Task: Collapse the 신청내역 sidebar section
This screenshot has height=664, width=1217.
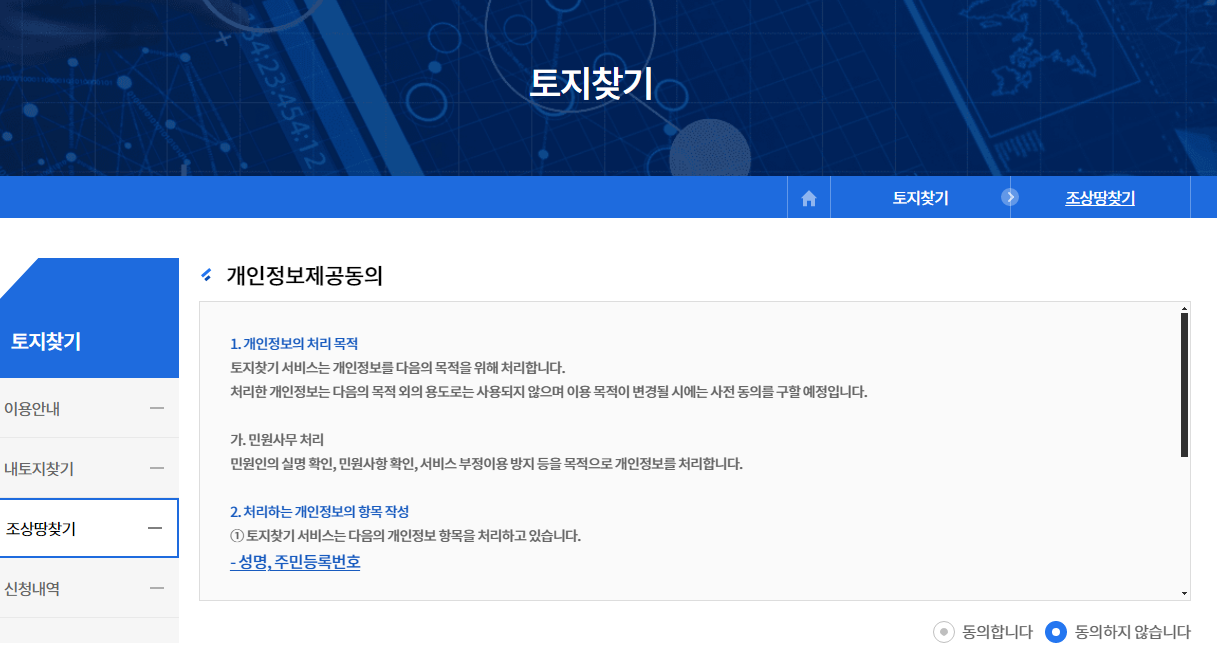Action: click(x=157, y=588)
